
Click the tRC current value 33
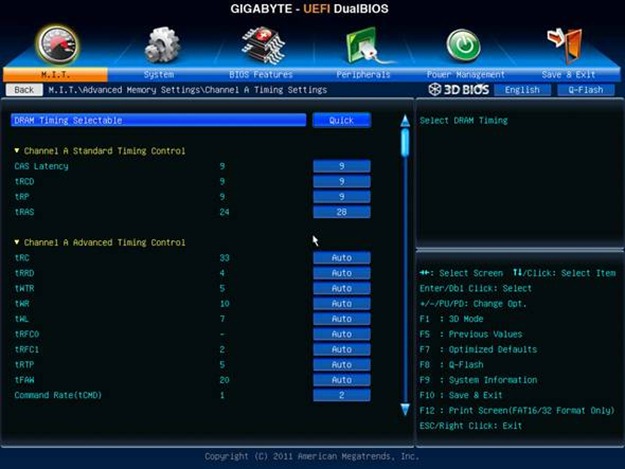(224, 258)
